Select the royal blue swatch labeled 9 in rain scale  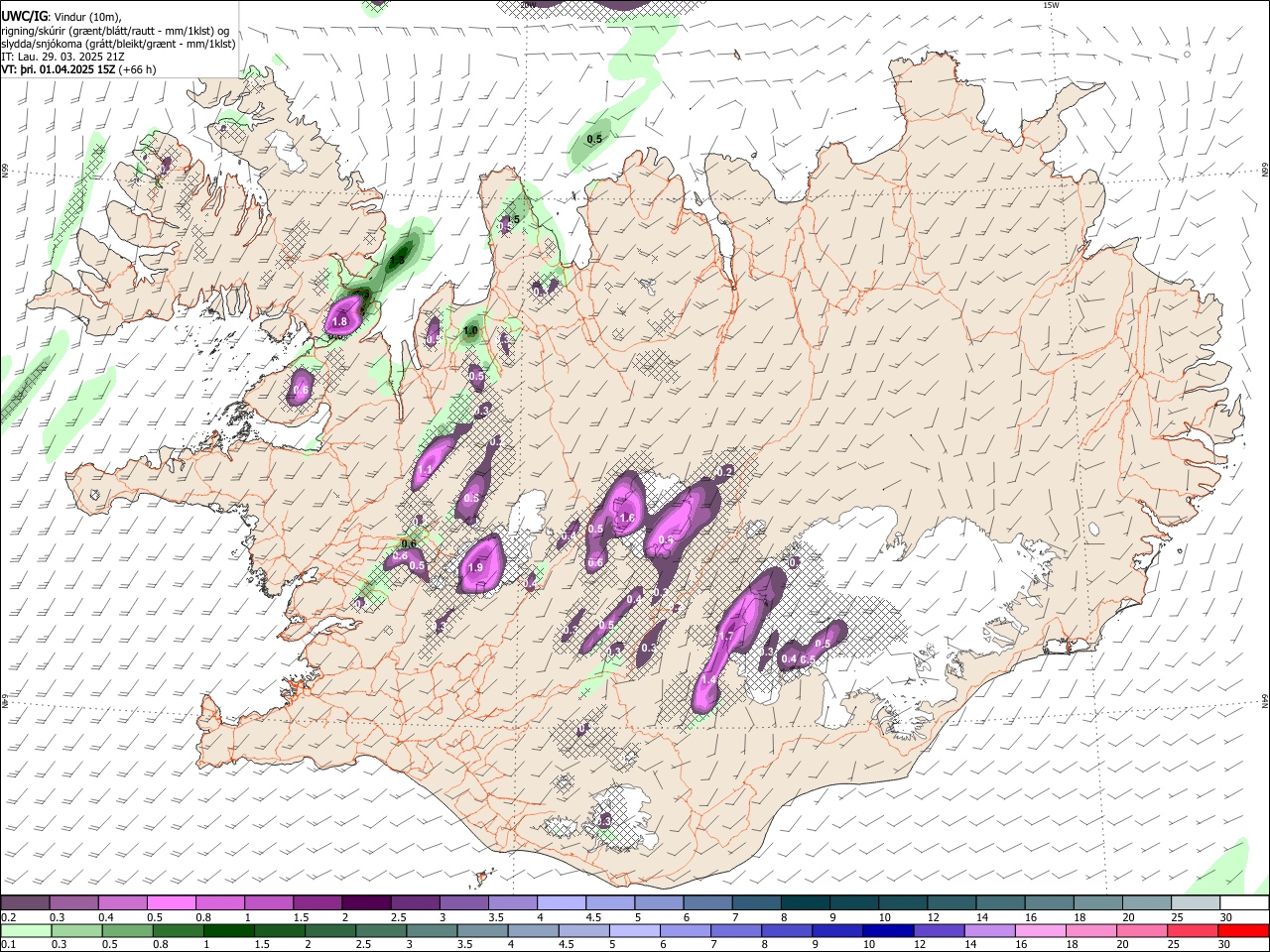click(838, 931)
